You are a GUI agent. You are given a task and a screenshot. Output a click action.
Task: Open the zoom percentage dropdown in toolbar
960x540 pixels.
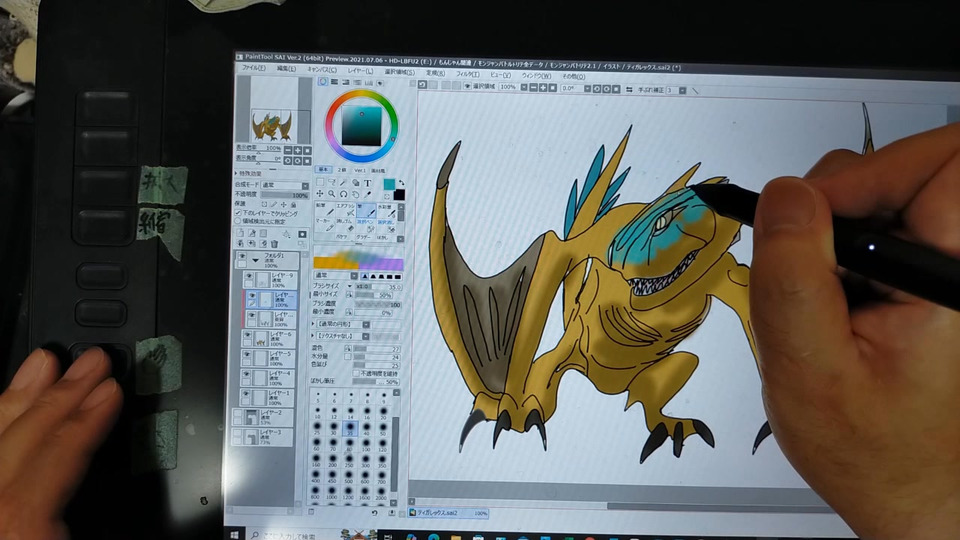click(524, 88)
